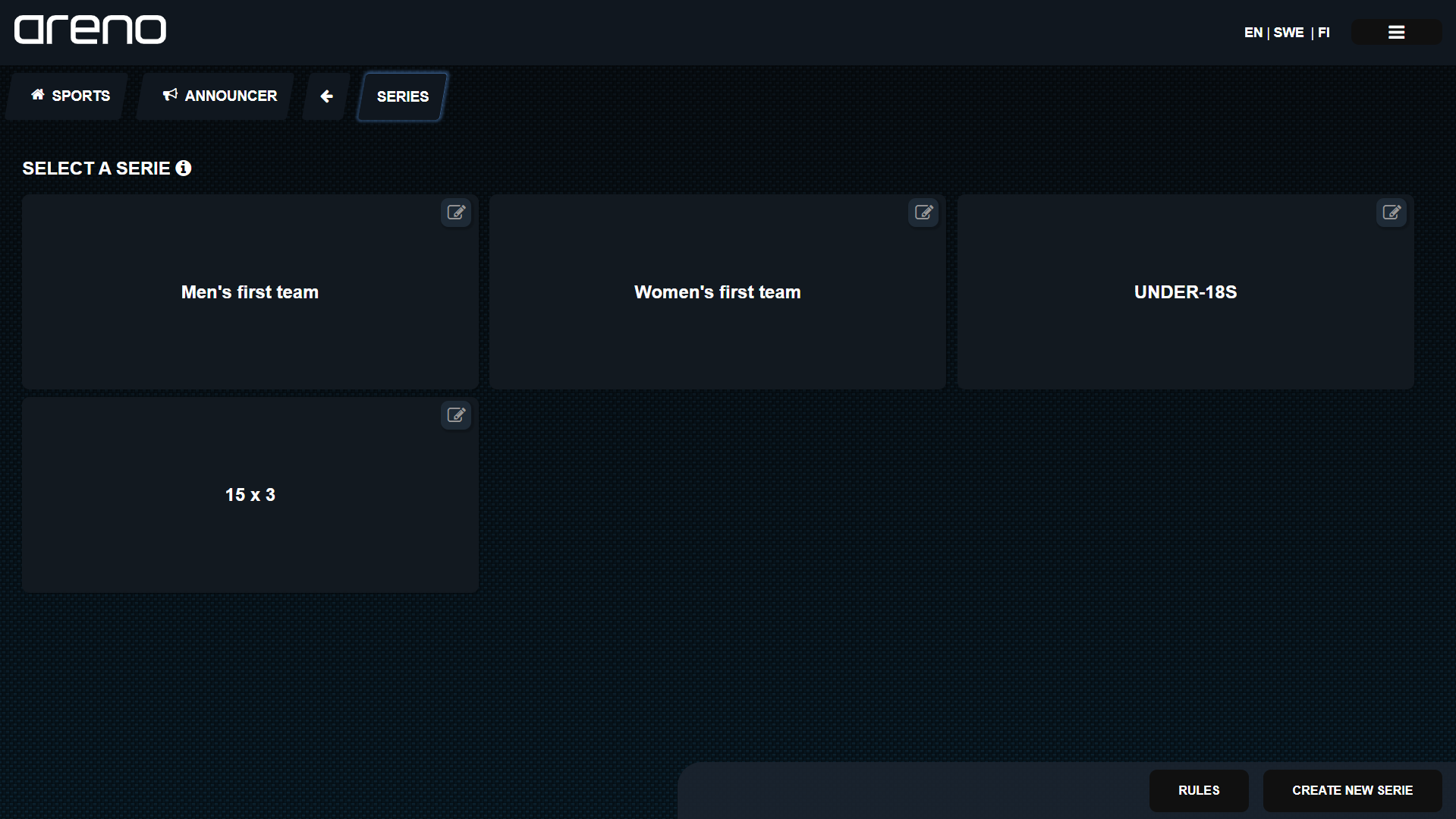Image resolution: width=1456 pixels, height=819 pixels.
Task: Edit the Men's first team serie
Action: click(456, 213)
